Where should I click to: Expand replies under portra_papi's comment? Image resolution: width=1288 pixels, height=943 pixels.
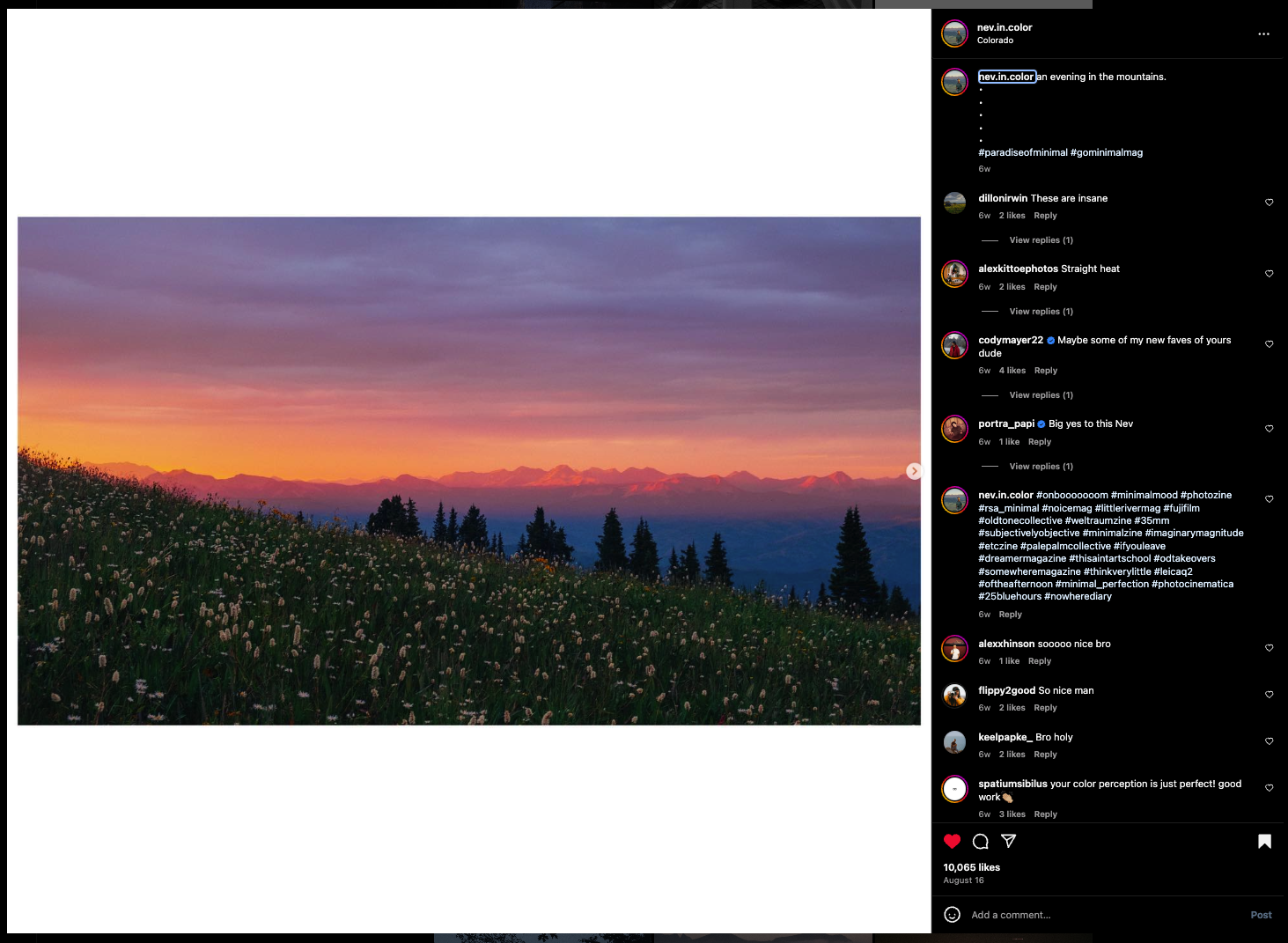[1041, 467]
